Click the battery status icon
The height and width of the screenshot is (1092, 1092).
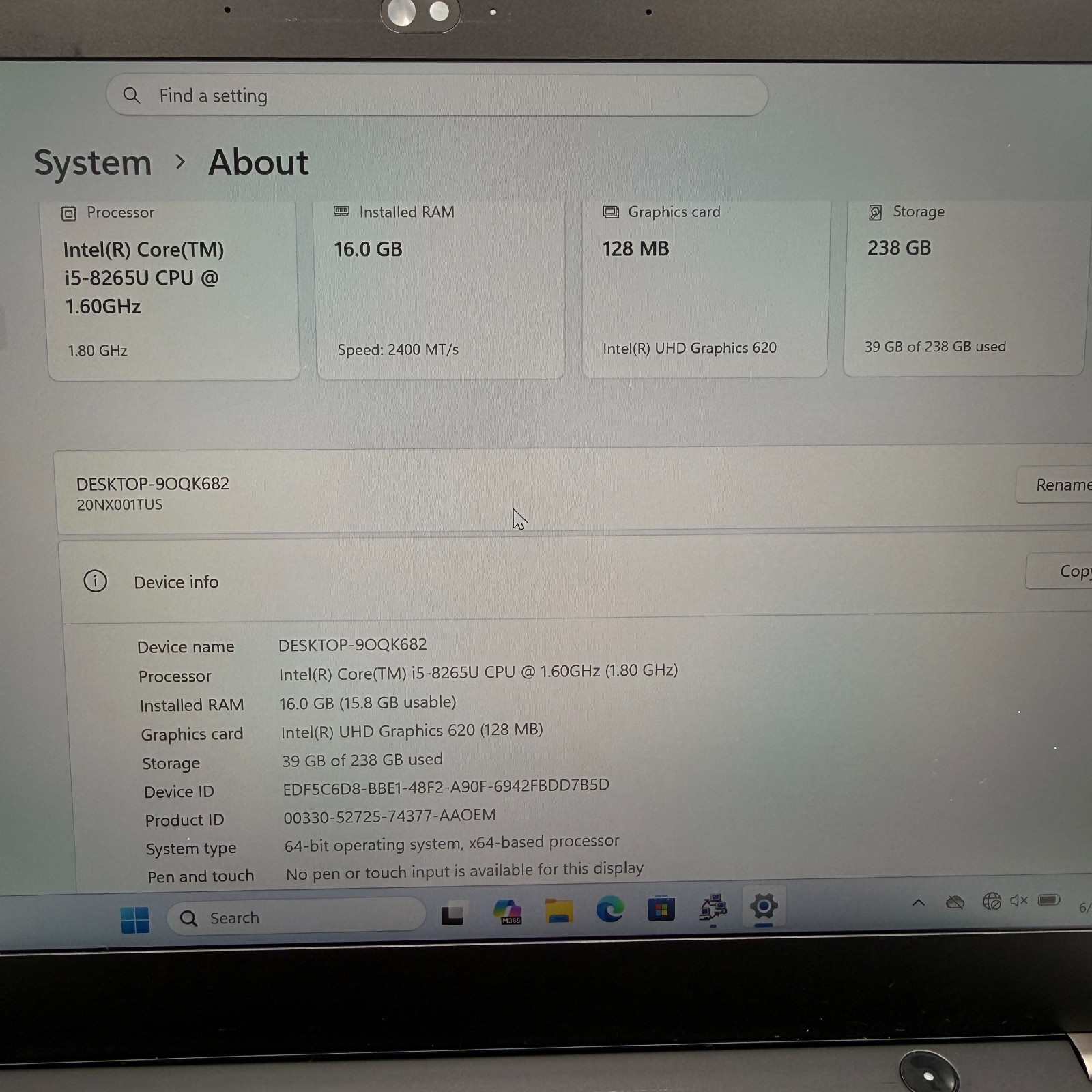1049,900
